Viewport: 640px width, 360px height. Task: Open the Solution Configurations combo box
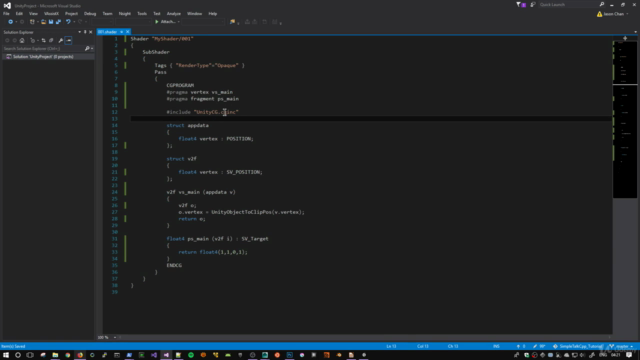102,22
